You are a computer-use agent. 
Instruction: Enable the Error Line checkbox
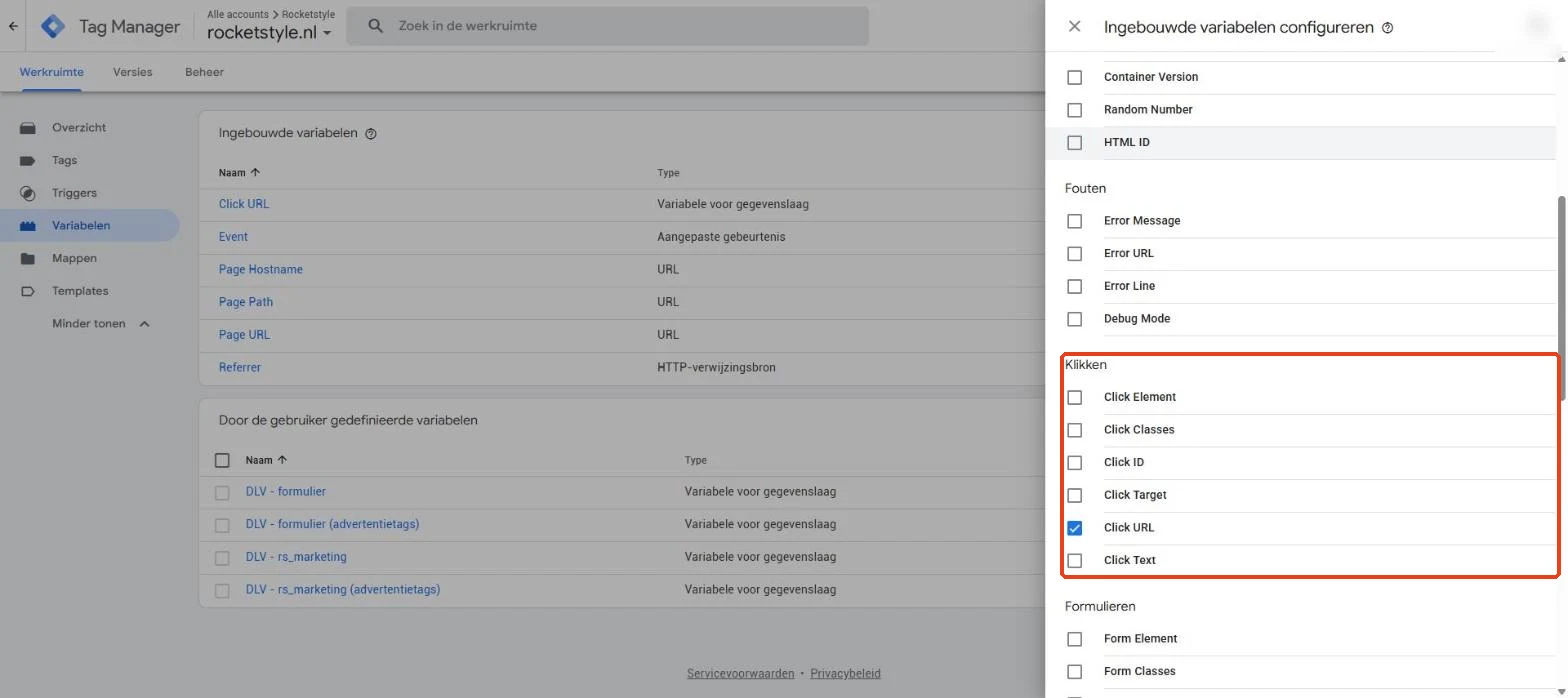[x=1075, y=286]
